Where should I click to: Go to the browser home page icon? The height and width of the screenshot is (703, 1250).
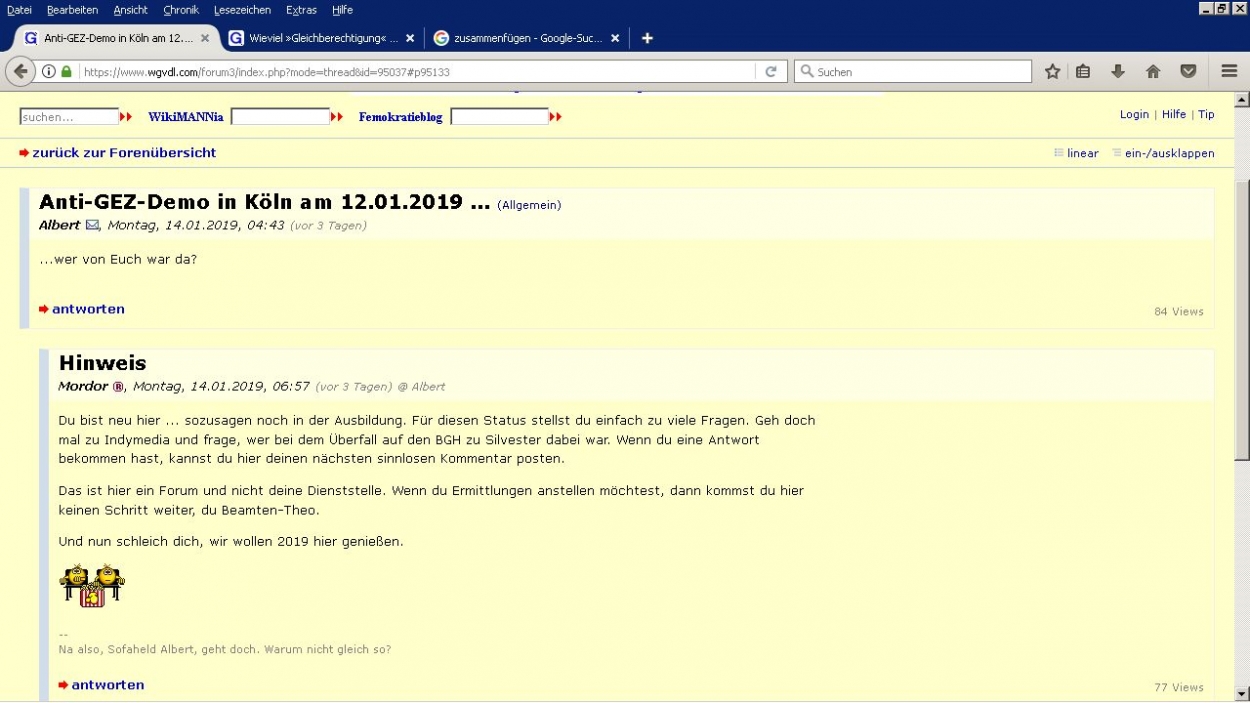[x=1153, y=72]
